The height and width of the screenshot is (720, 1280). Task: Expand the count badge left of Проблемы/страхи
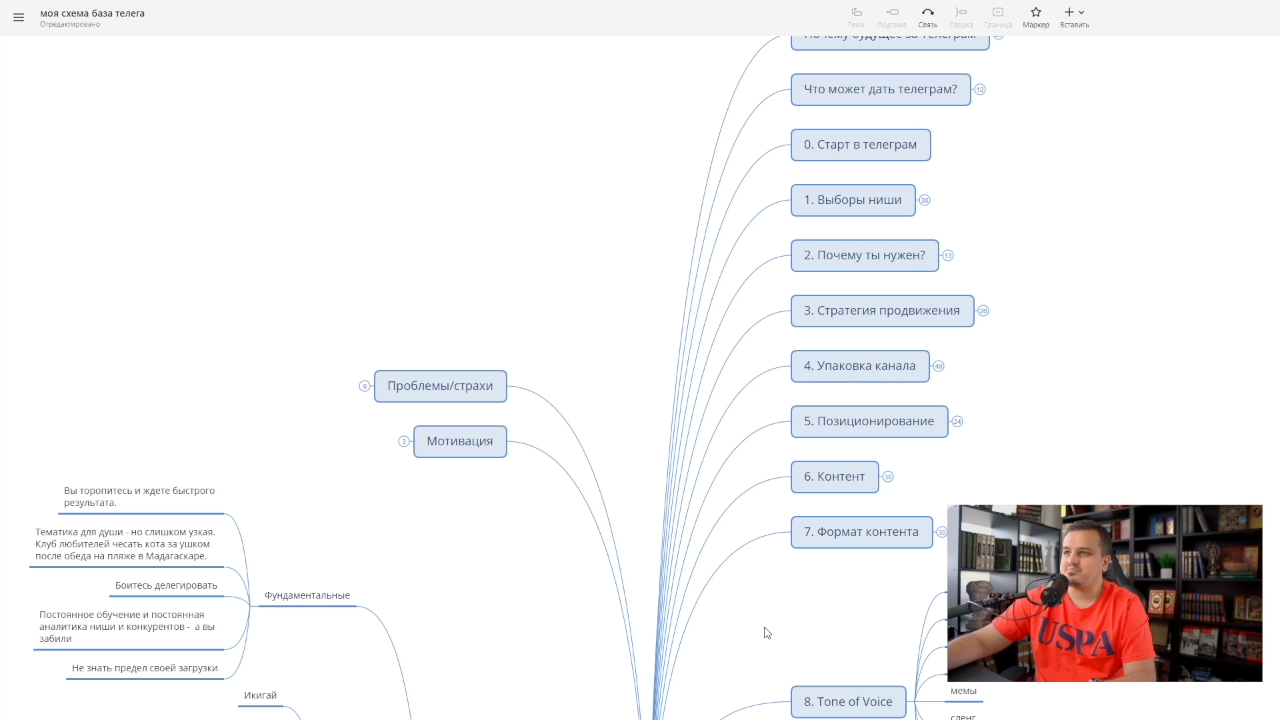pyautogui.click(x=365, y=386)
